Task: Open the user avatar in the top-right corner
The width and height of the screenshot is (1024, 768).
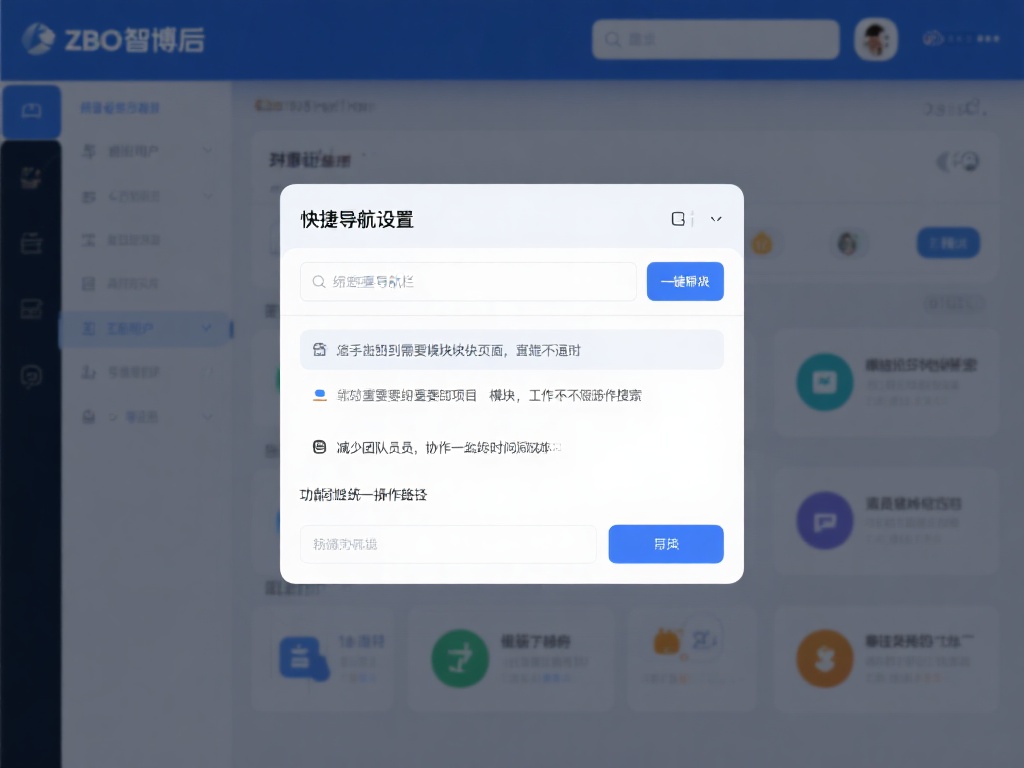Action: point(875,39)
